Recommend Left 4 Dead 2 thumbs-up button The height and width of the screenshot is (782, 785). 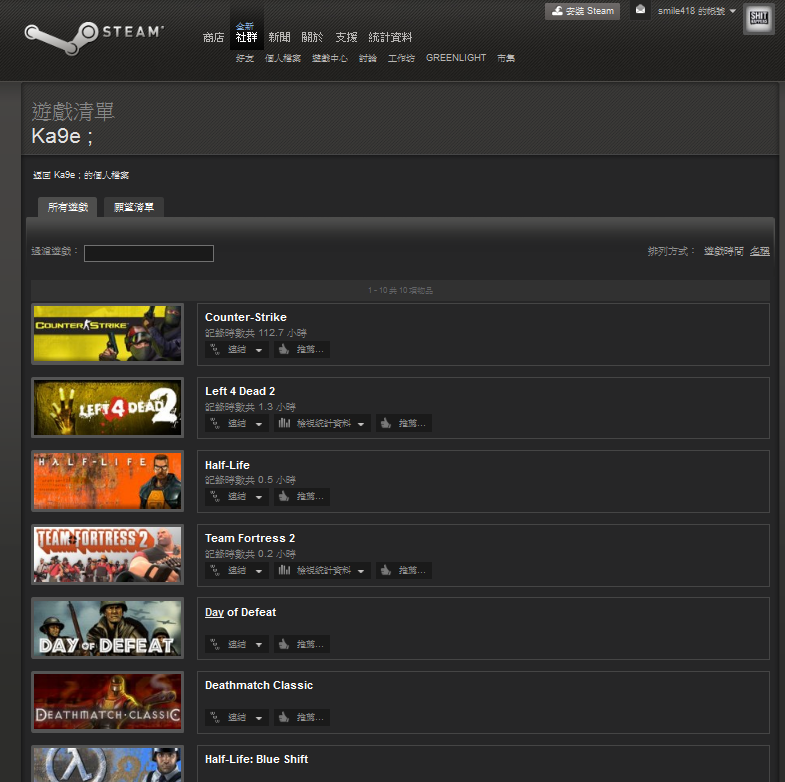click(x=404, y=424)
